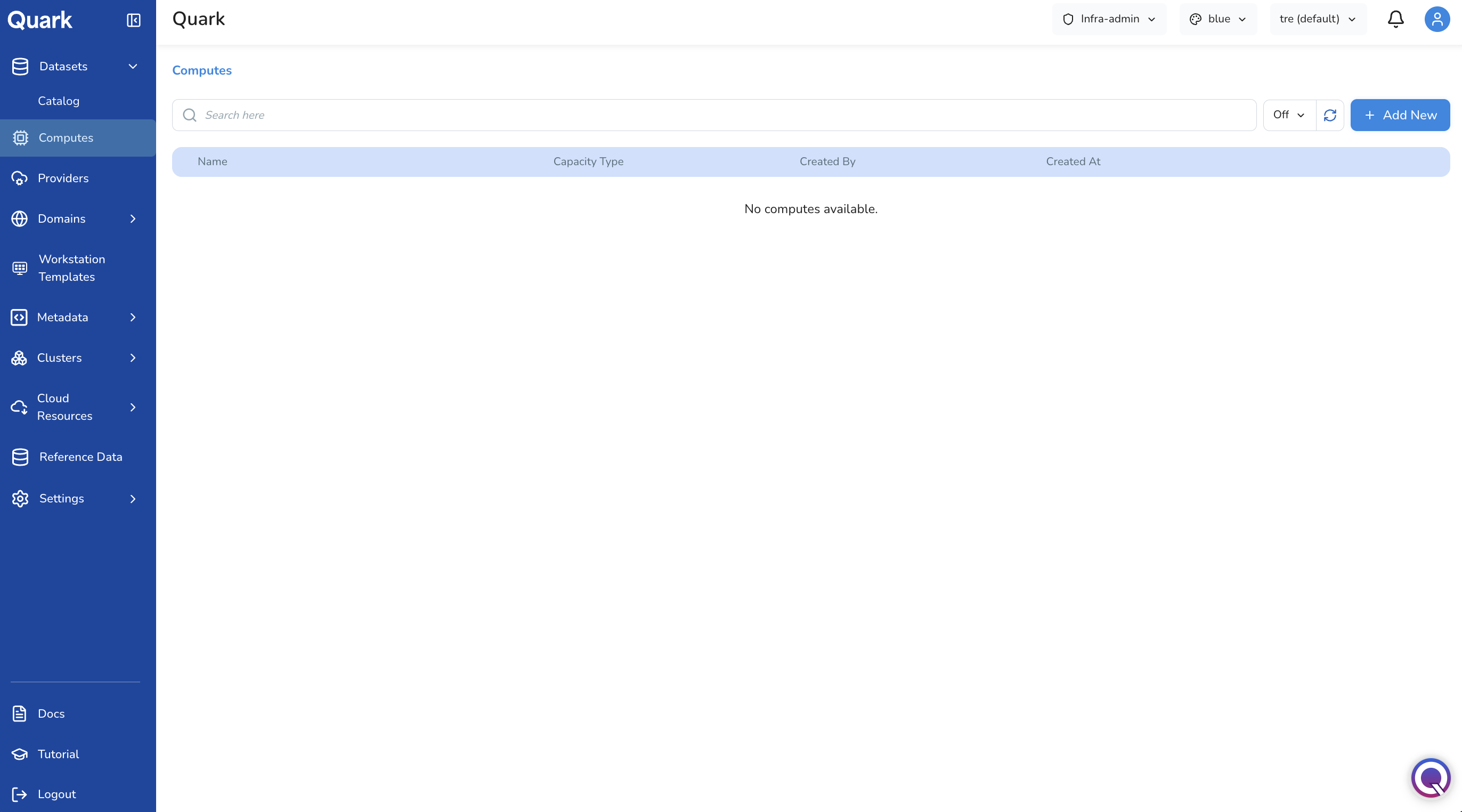Open the Docs link
Viewport: 1462px width, 812px height.
51,713
